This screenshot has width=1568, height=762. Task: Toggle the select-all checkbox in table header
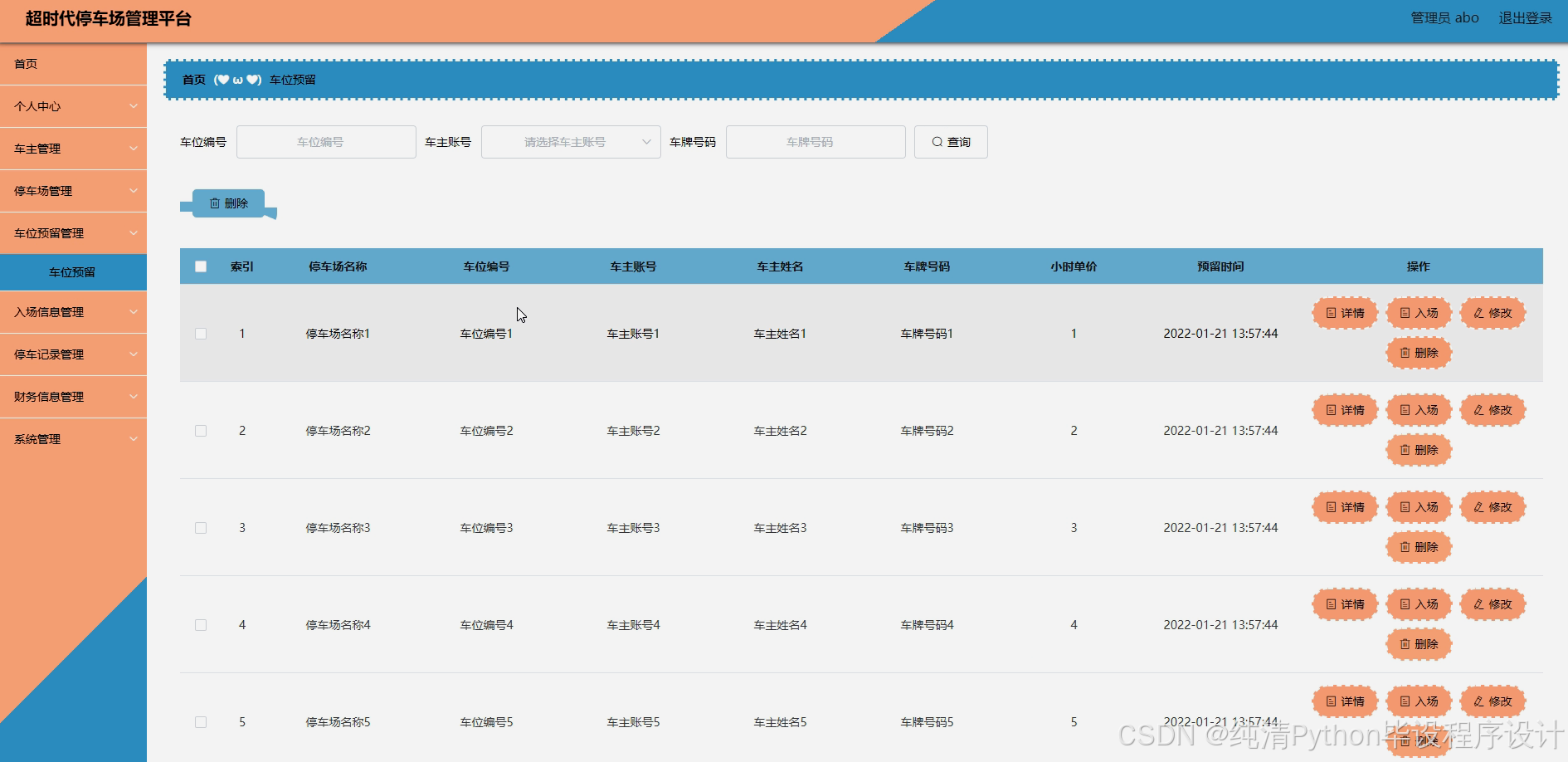coord(201,266)
